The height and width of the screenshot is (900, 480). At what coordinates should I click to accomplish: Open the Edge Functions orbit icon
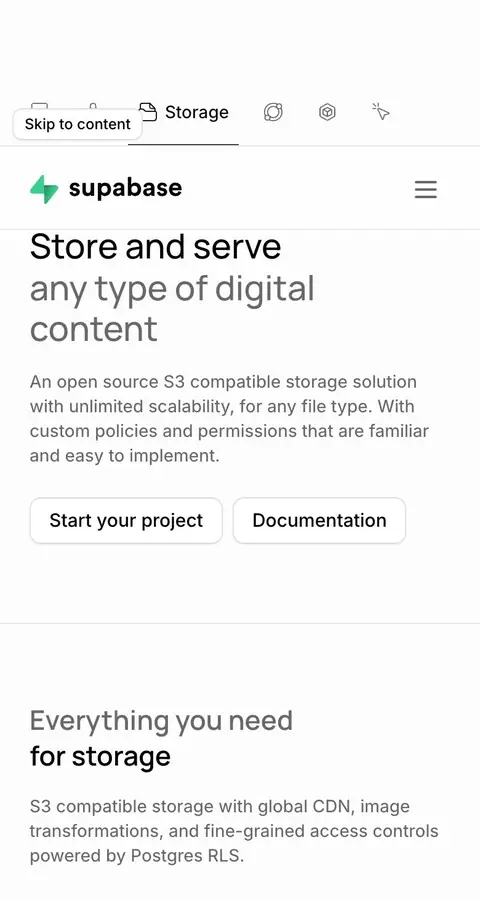pyautogui.click(x=273, y=112)
